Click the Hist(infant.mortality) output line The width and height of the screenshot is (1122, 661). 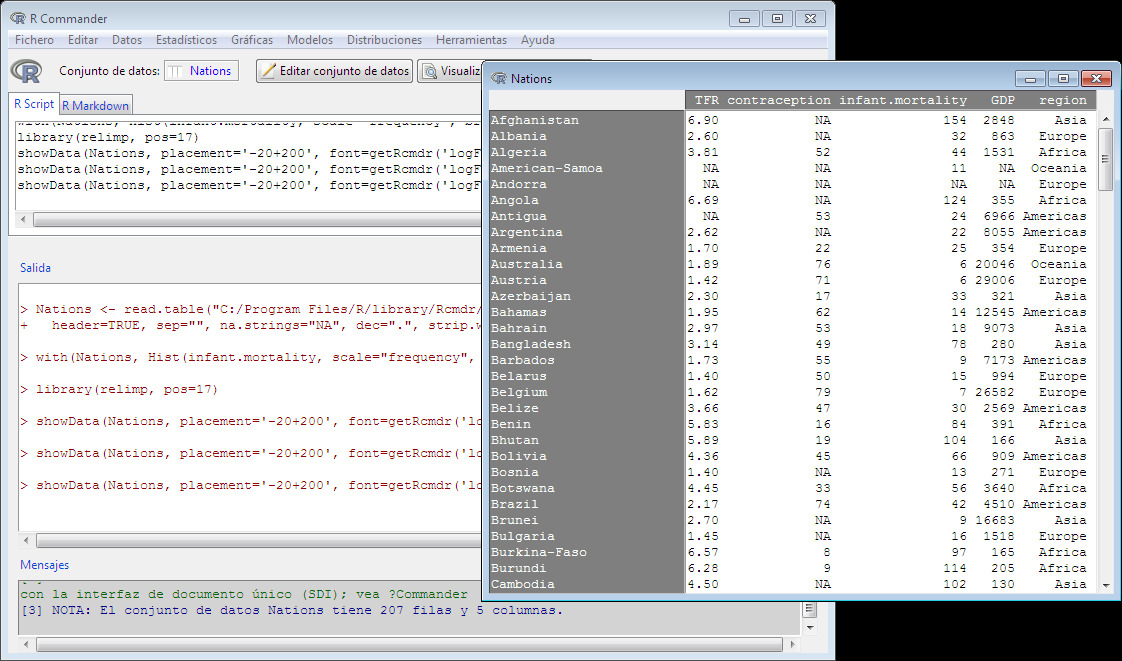250,358
